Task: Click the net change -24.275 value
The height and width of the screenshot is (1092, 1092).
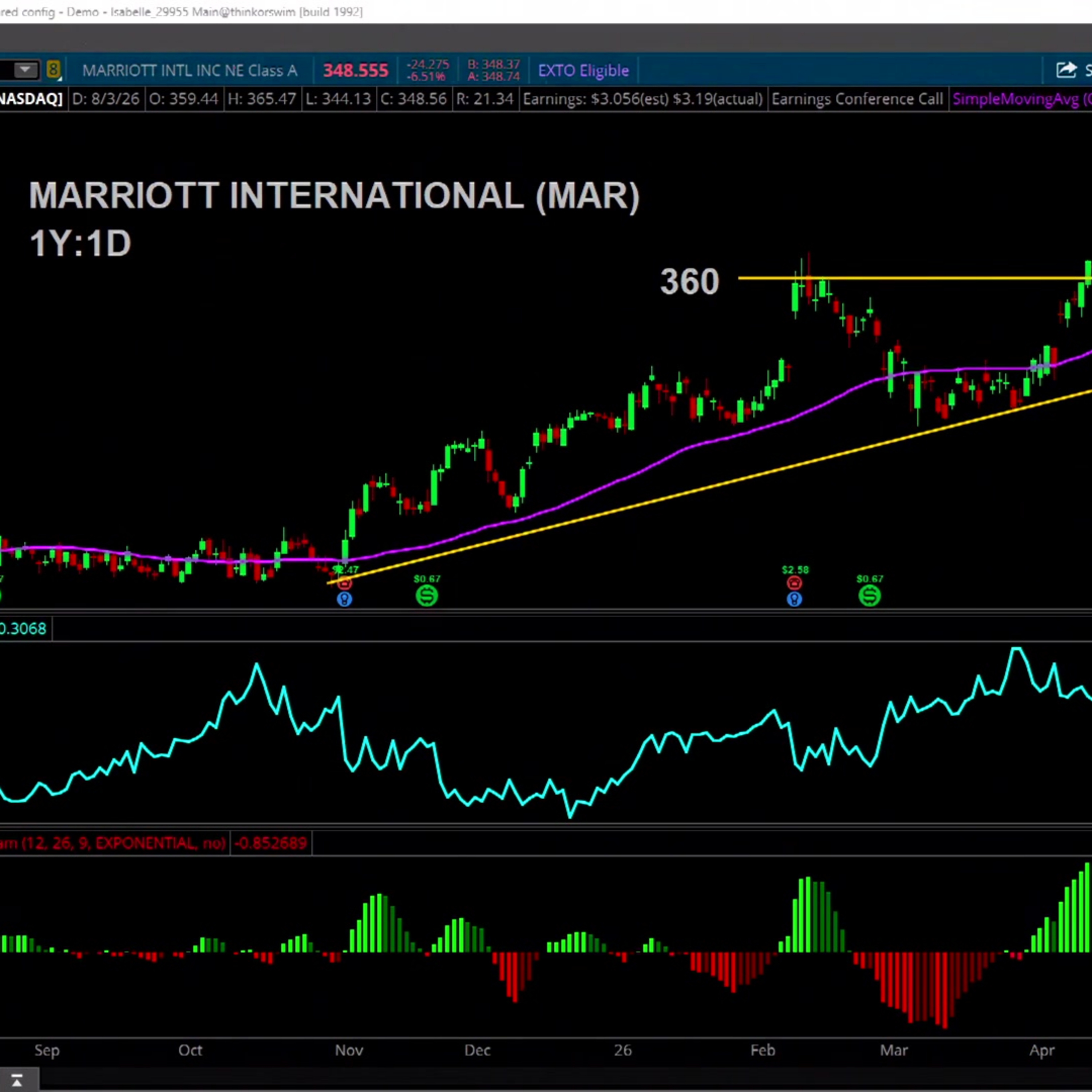Action: 428,64
